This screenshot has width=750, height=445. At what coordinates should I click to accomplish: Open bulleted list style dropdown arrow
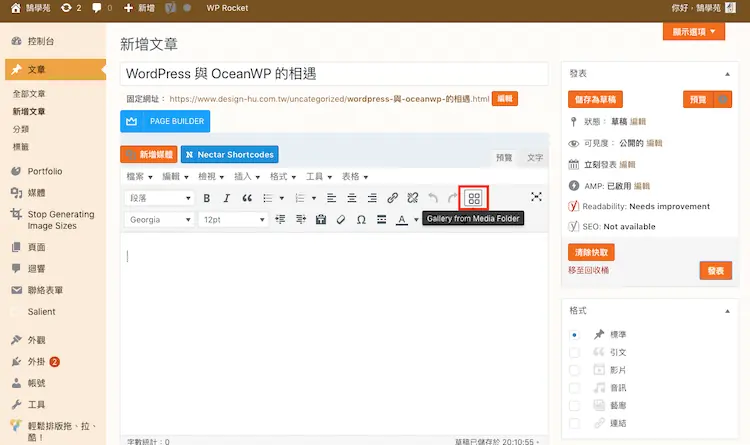pos(282,198)
